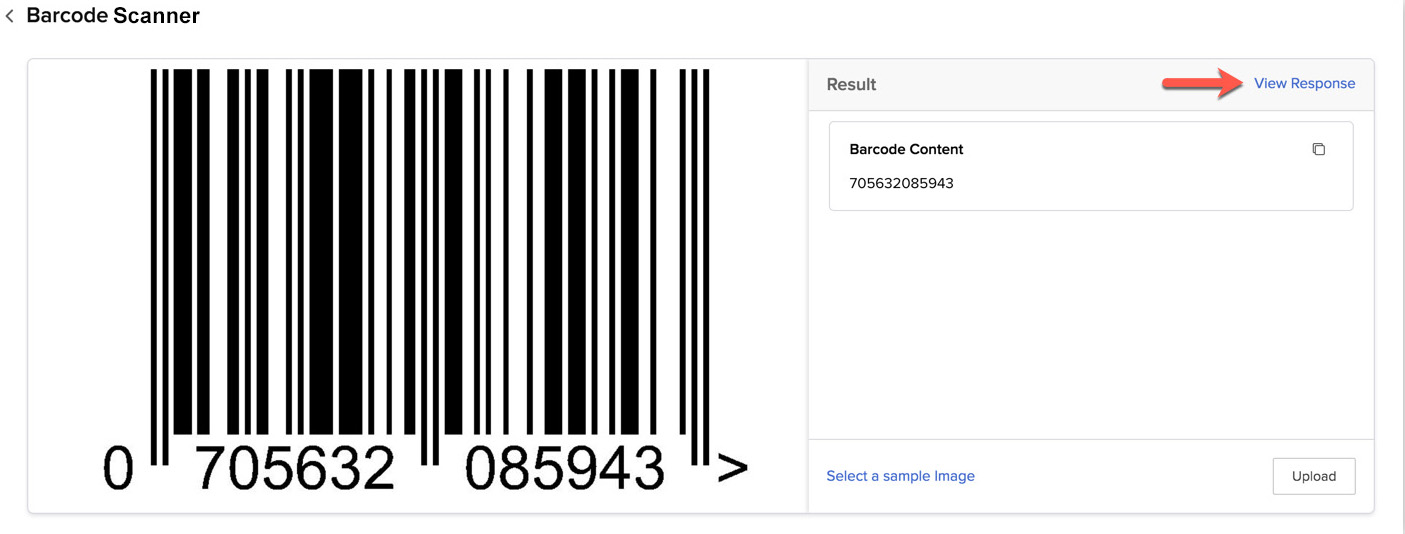Click the leading 0 digit beside the barcode
The image size is (1405, 534).
117,468
